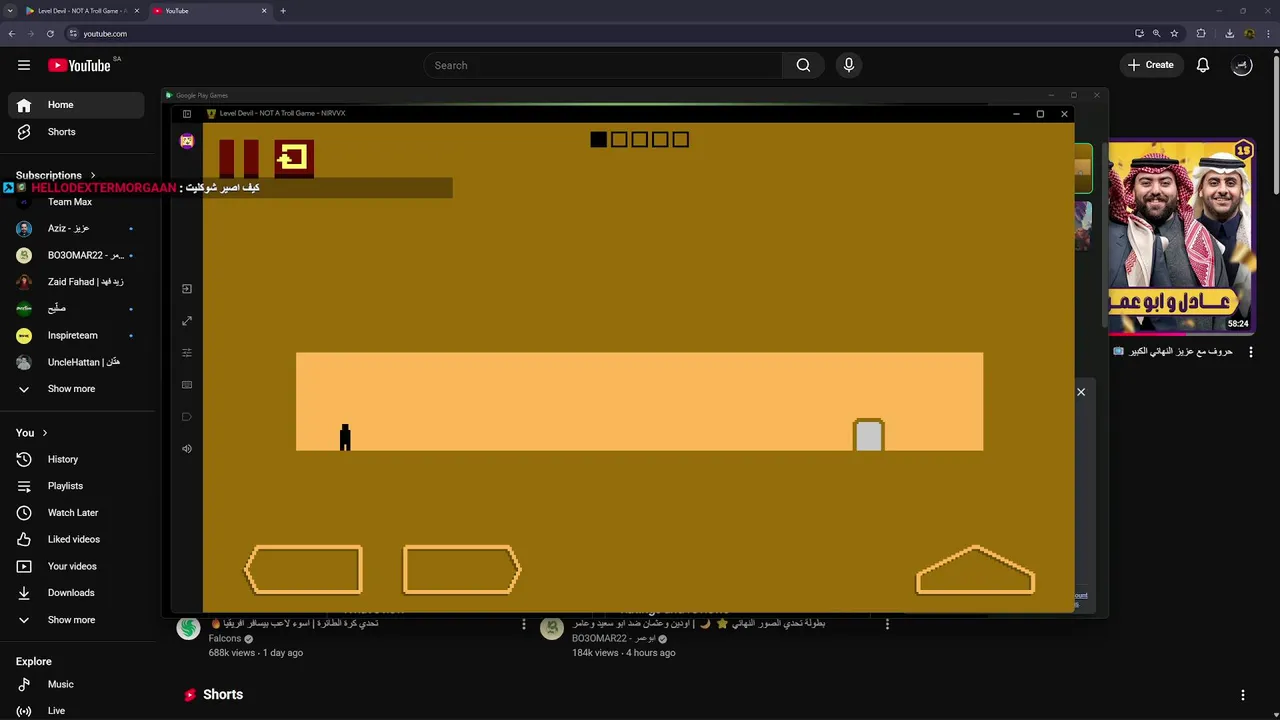The height and width of the screenshot is (720, 1280).
Task: Tap the move-right arrow game control
Action: pos(462,570)
